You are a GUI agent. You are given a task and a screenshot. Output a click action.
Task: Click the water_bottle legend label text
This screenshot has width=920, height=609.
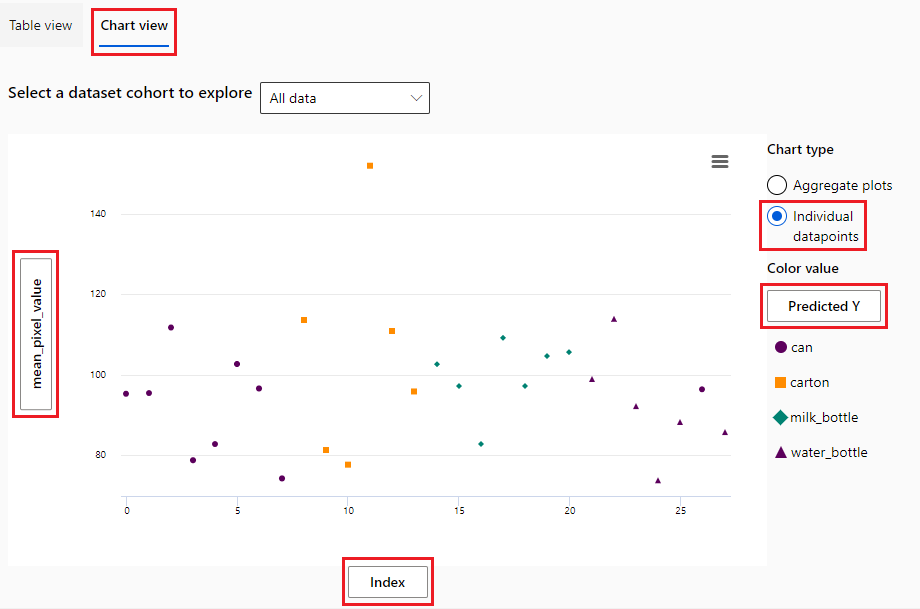[x=829, y=452]
